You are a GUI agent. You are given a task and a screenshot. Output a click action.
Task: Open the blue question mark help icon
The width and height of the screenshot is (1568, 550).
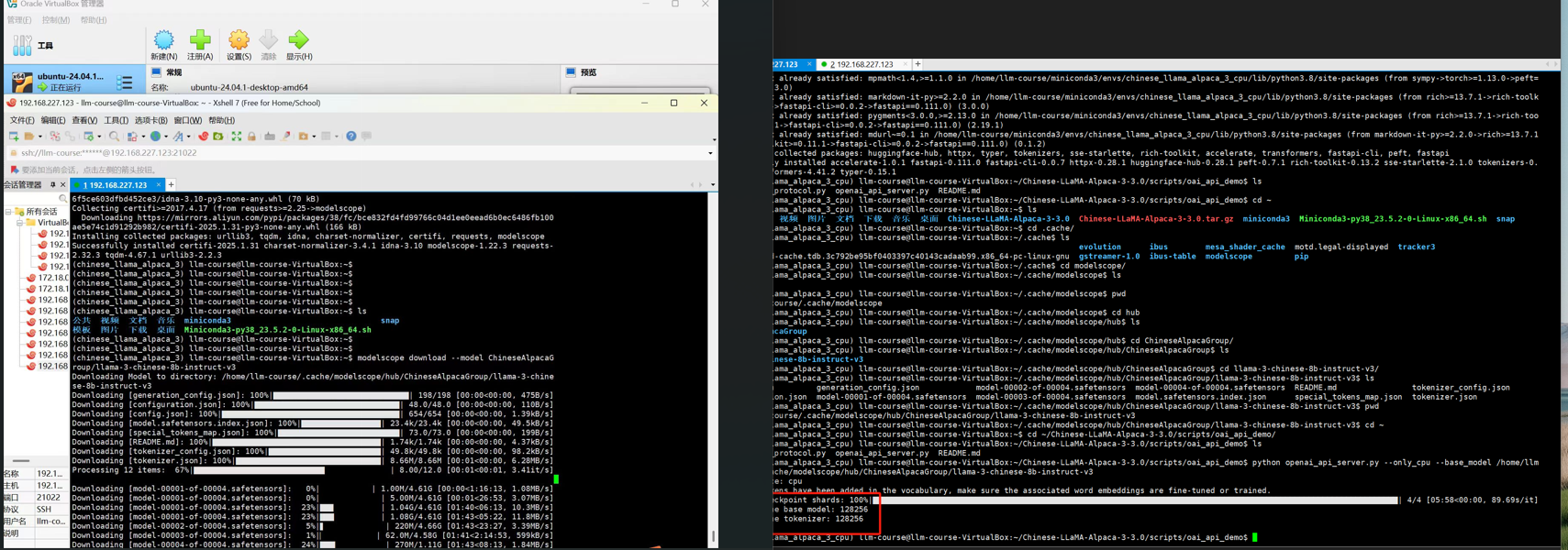(350, 137)
